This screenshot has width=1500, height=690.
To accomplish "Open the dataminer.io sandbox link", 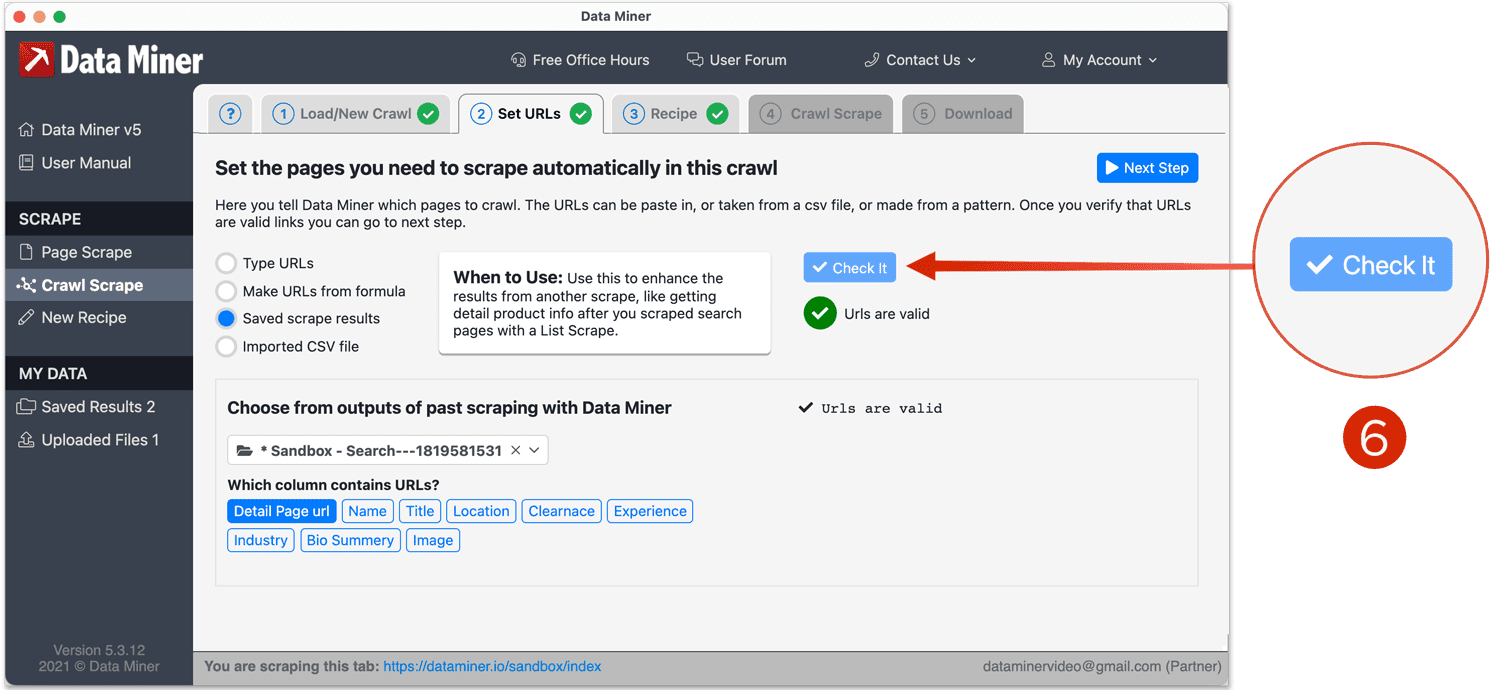I will [492, 665].
